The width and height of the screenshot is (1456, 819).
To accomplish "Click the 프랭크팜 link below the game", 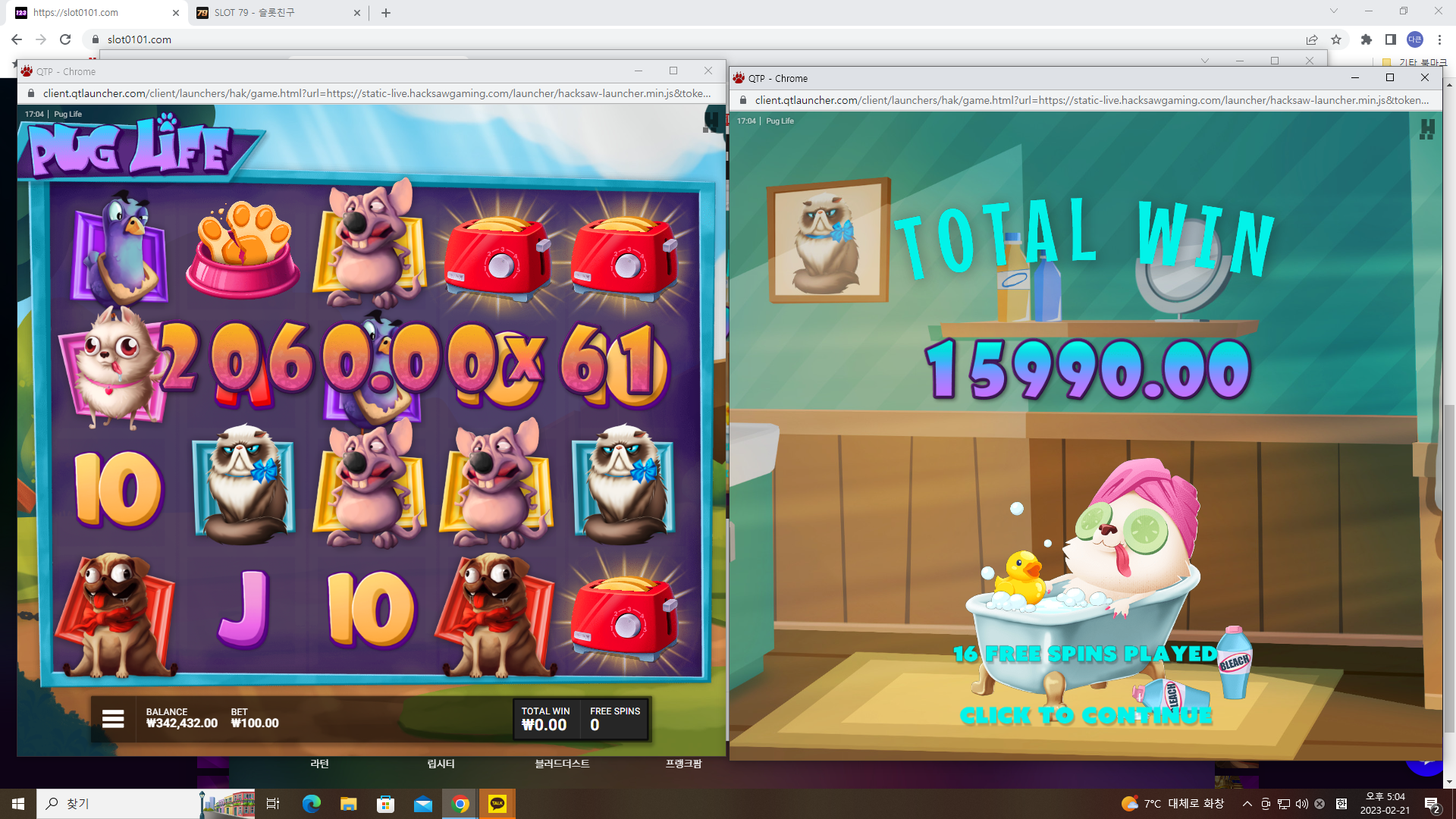I will 683,764.
